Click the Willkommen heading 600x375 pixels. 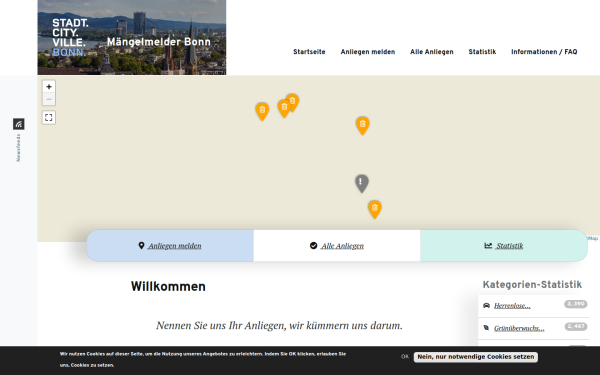(168, 287)
